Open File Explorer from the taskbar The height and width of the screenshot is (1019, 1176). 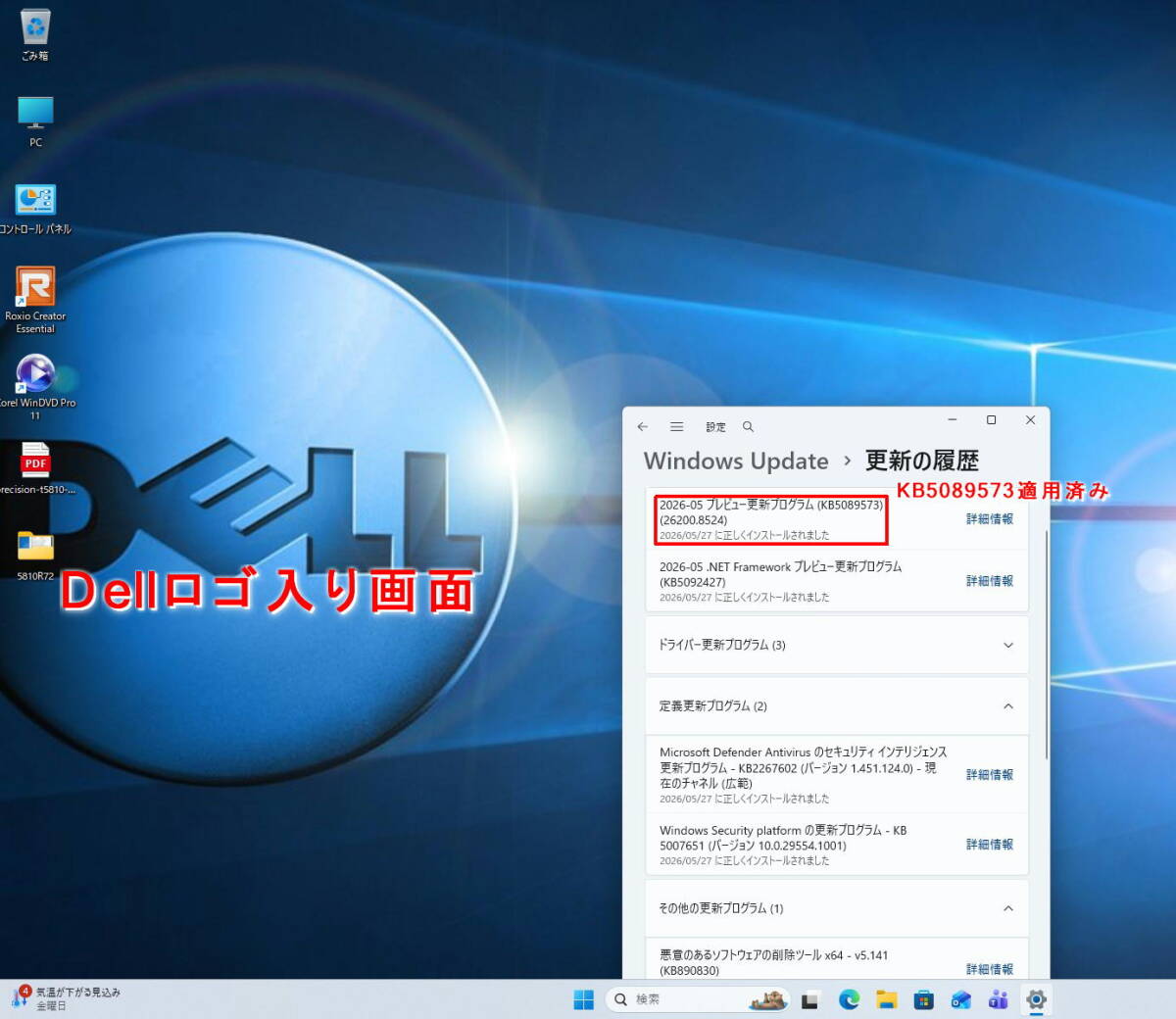tap(886, 999)
